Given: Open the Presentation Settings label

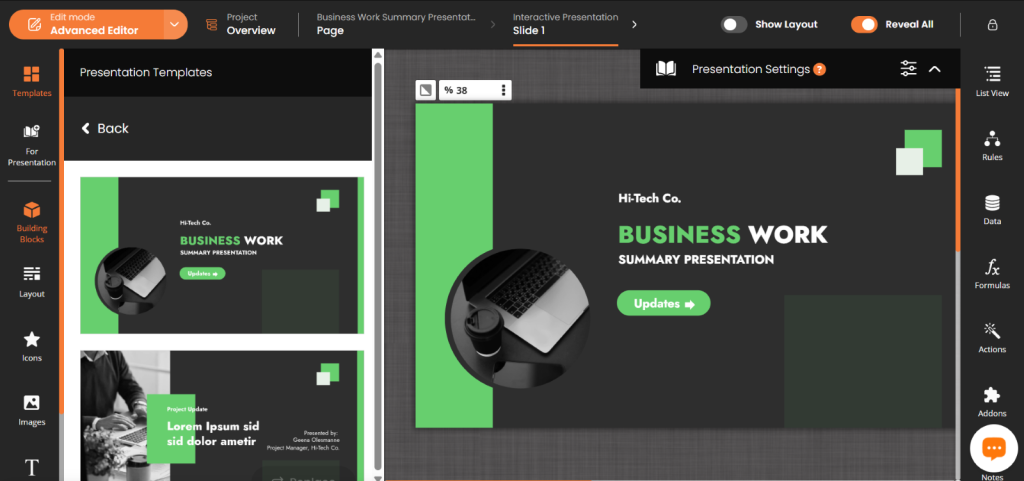Looking at the screenshot, I should pyautogui.click(x=750, y=69).
